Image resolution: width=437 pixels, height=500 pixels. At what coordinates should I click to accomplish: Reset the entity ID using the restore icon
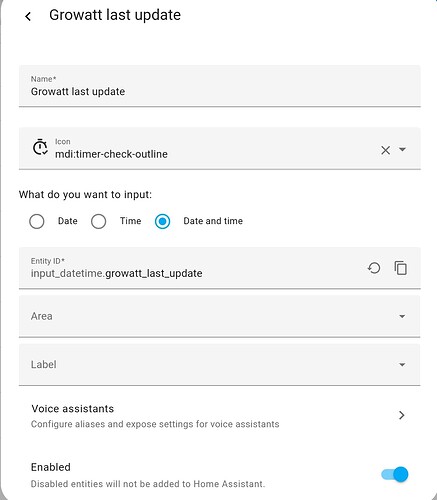point(374,268)
